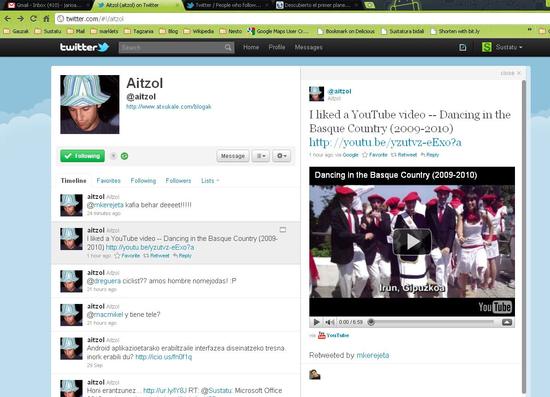Image resolution: width=550 pixels, height=397 pixels.
Task: Click the detail pane vertical scrollbar
Action: 524,237
